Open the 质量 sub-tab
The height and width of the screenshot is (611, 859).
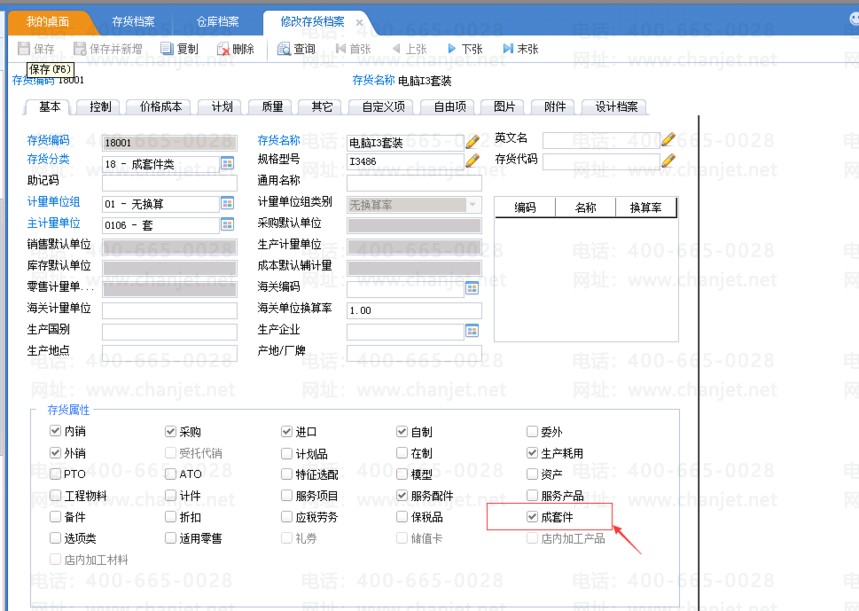272,107
